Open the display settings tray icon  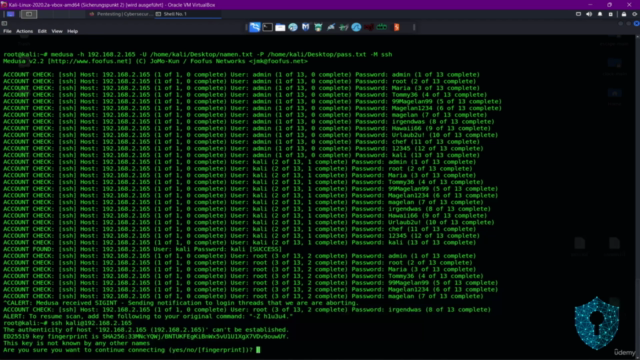[x=578, y=14]
